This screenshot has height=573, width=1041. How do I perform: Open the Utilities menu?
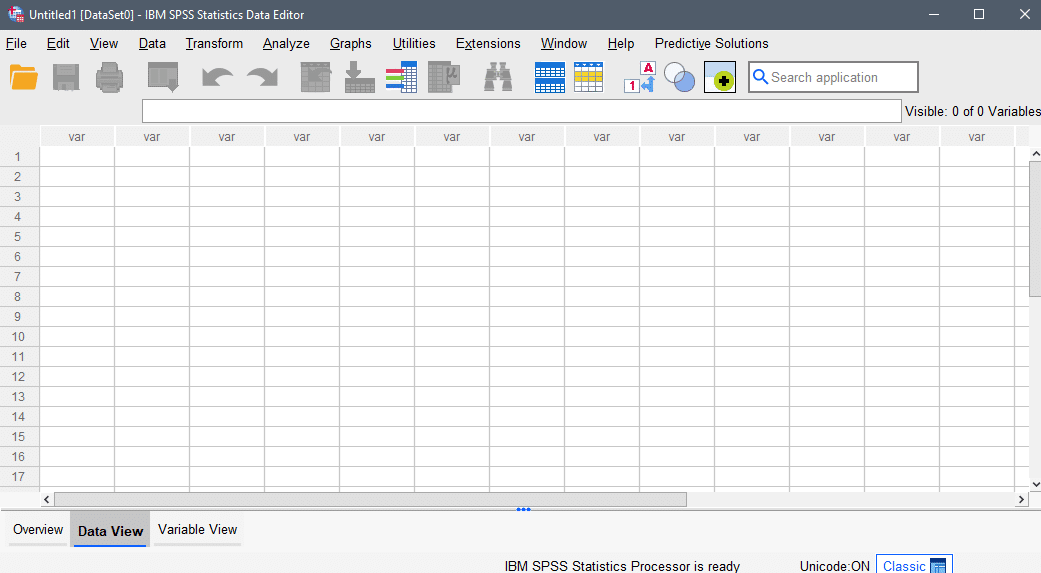pyautogui.click(x=414, y=44)
